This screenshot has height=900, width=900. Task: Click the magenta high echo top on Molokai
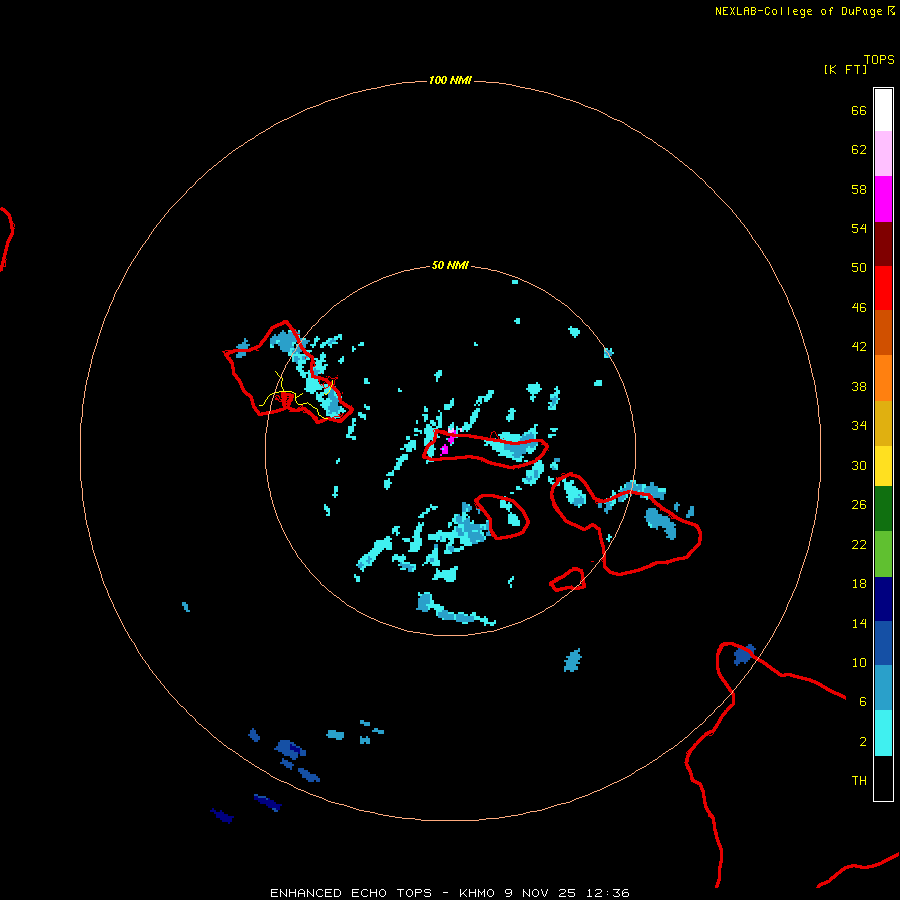click(448, 443)
